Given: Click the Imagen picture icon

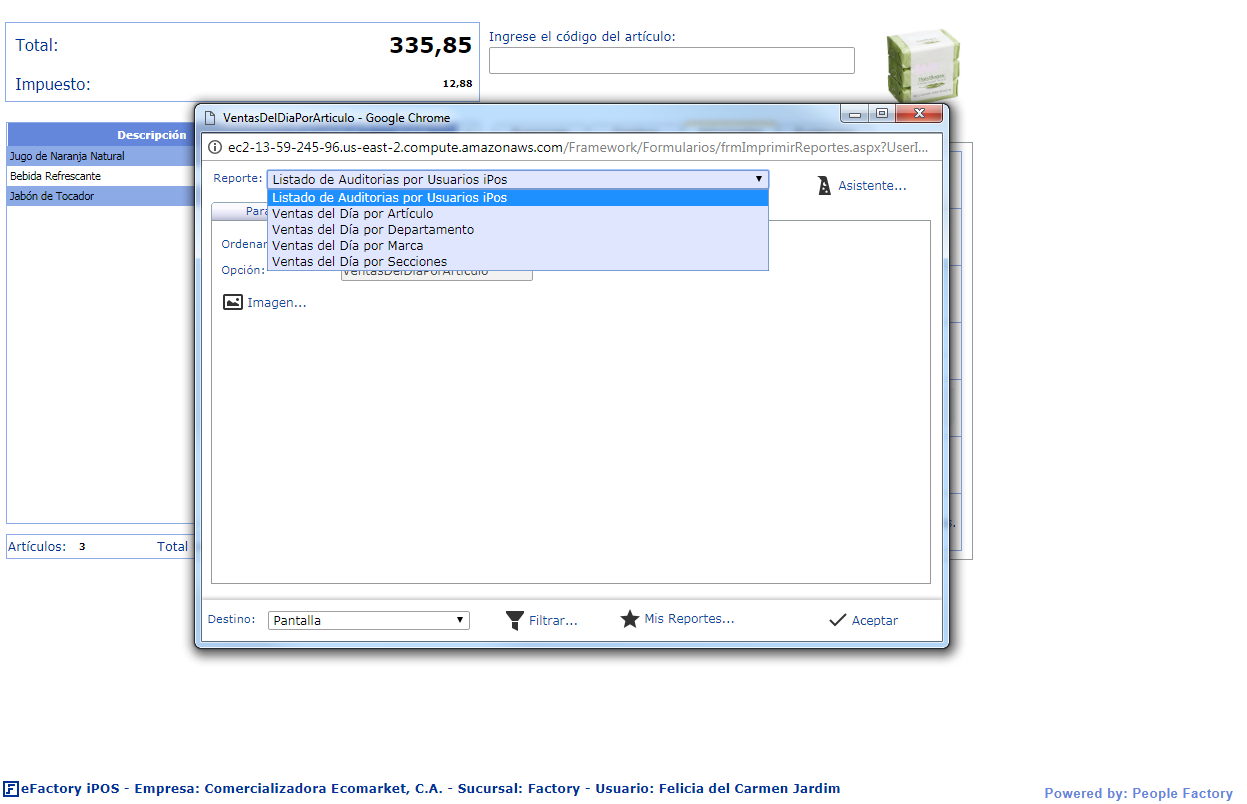Looking at the screenshot, I should (x=233, y=302).
